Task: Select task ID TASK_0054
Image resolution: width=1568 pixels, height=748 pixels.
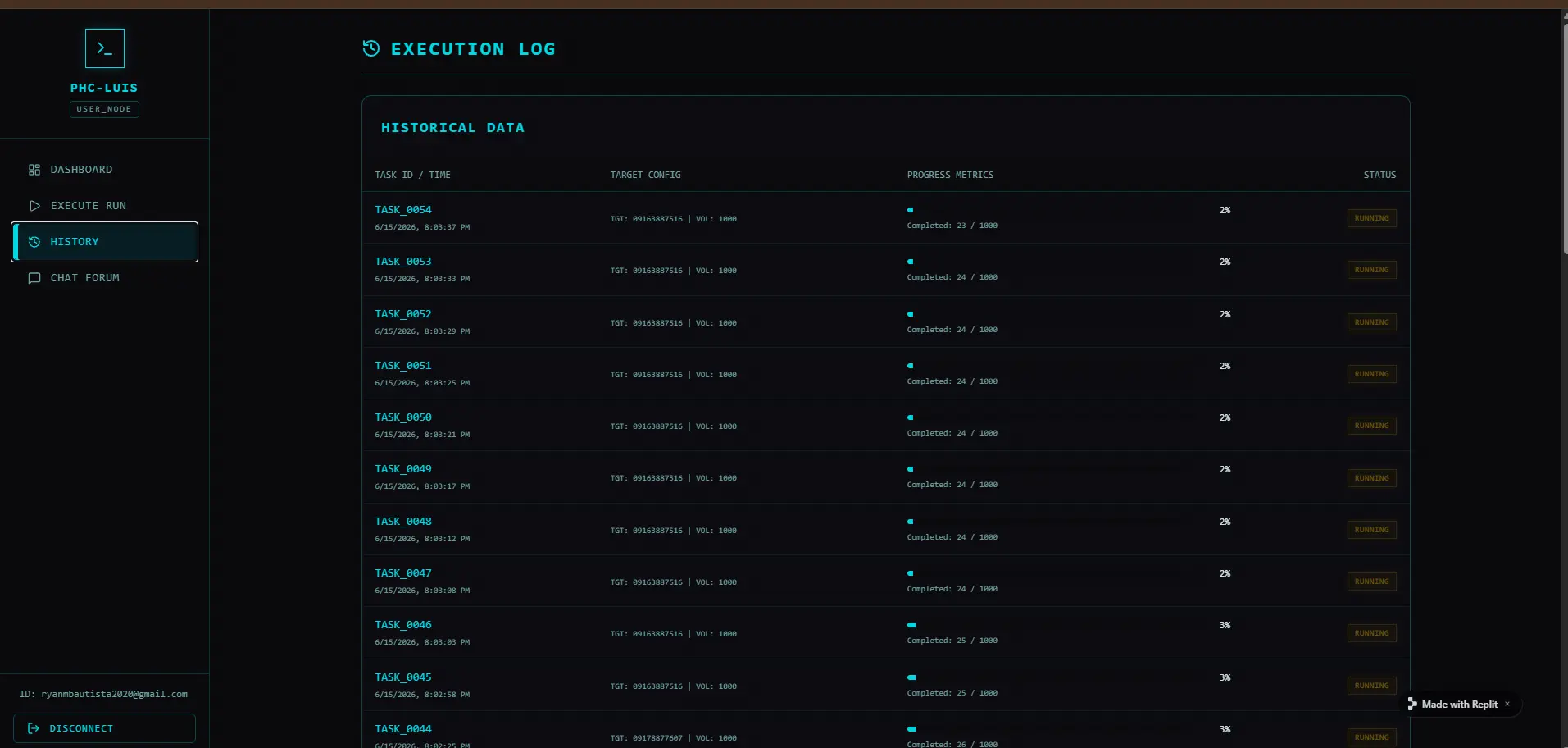Action: click(x=403, y=210)
